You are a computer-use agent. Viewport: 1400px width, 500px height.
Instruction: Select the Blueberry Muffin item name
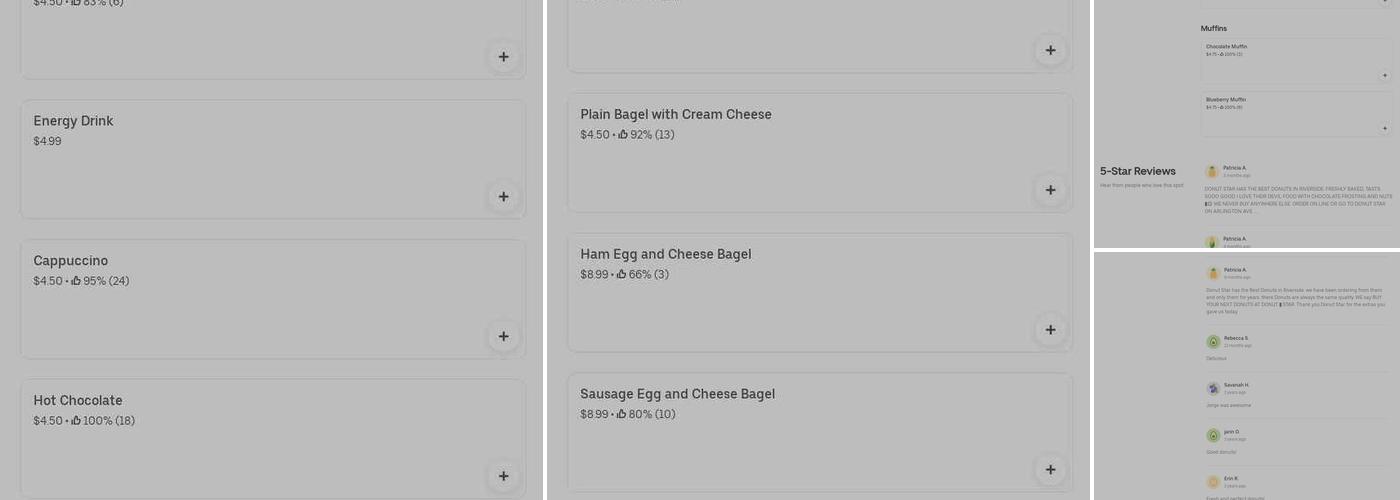pos(1226,100)
